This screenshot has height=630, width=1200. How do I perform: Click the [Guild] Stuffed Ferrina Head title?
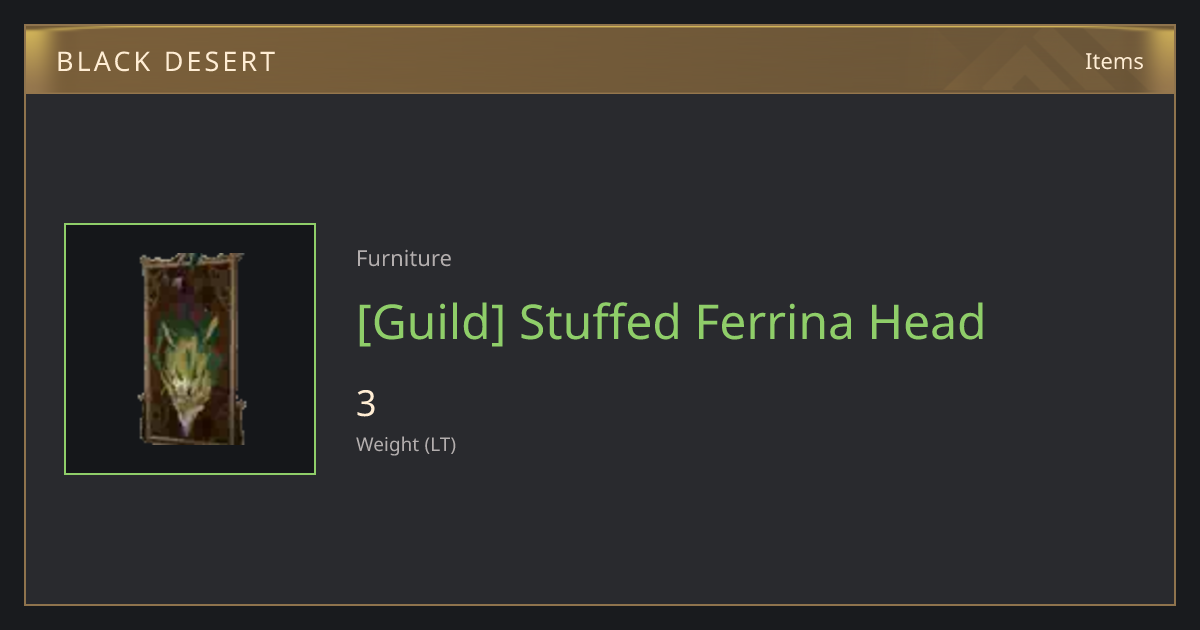click(671, 322)
